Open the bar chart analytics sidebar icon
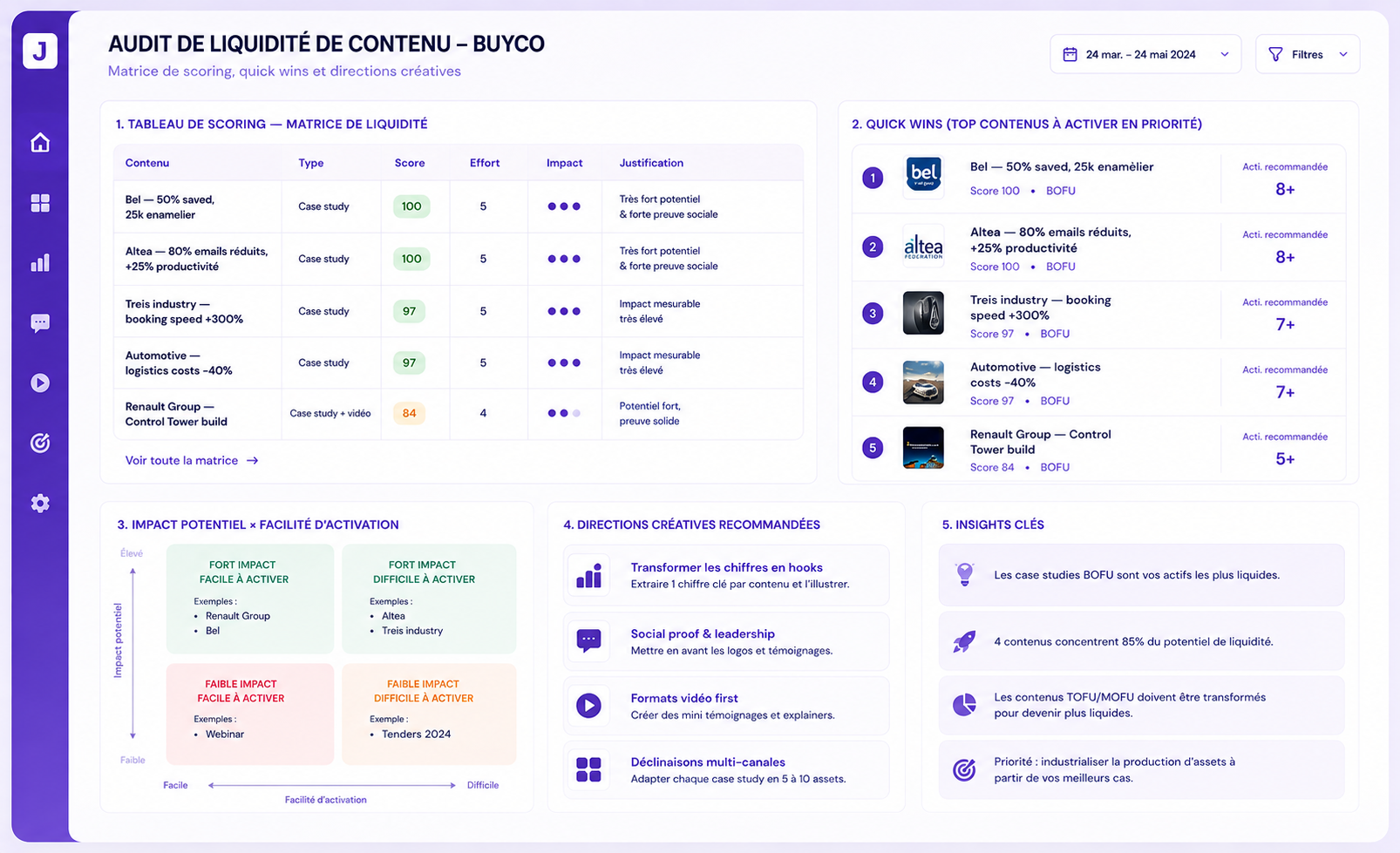The height and width of the screenshot is (853, 1400). [x=40, y=263]
